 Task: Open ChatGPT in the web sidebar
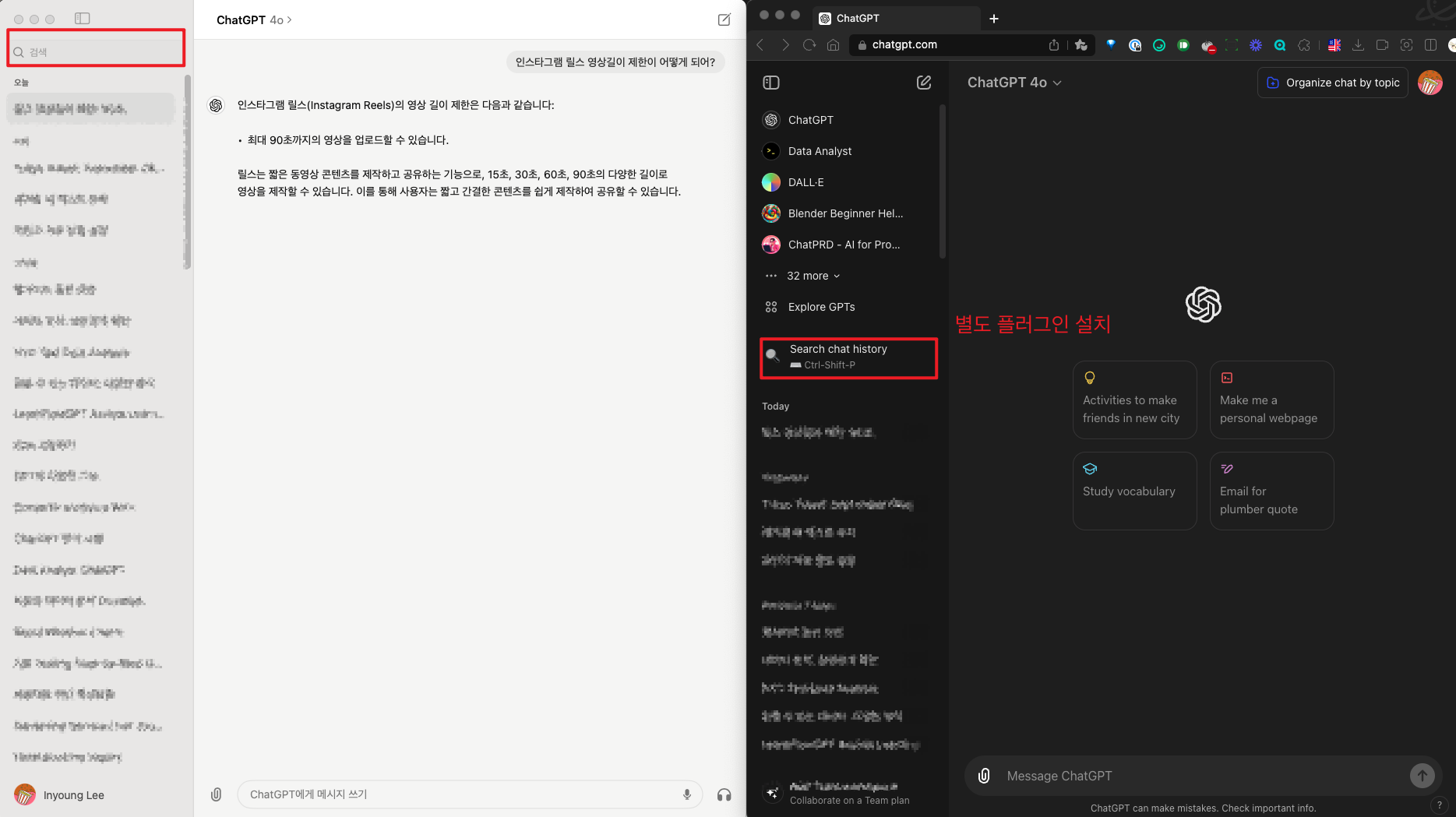tap(848, 120)
